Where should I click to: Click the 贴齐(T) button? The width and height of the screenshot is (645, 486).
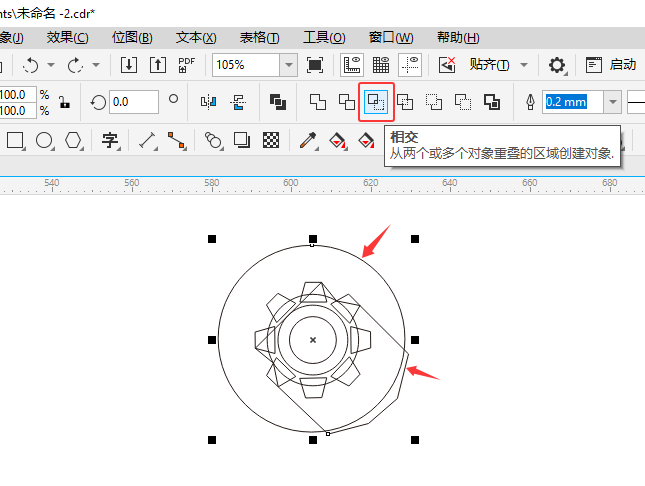click(x=490, y=65)
